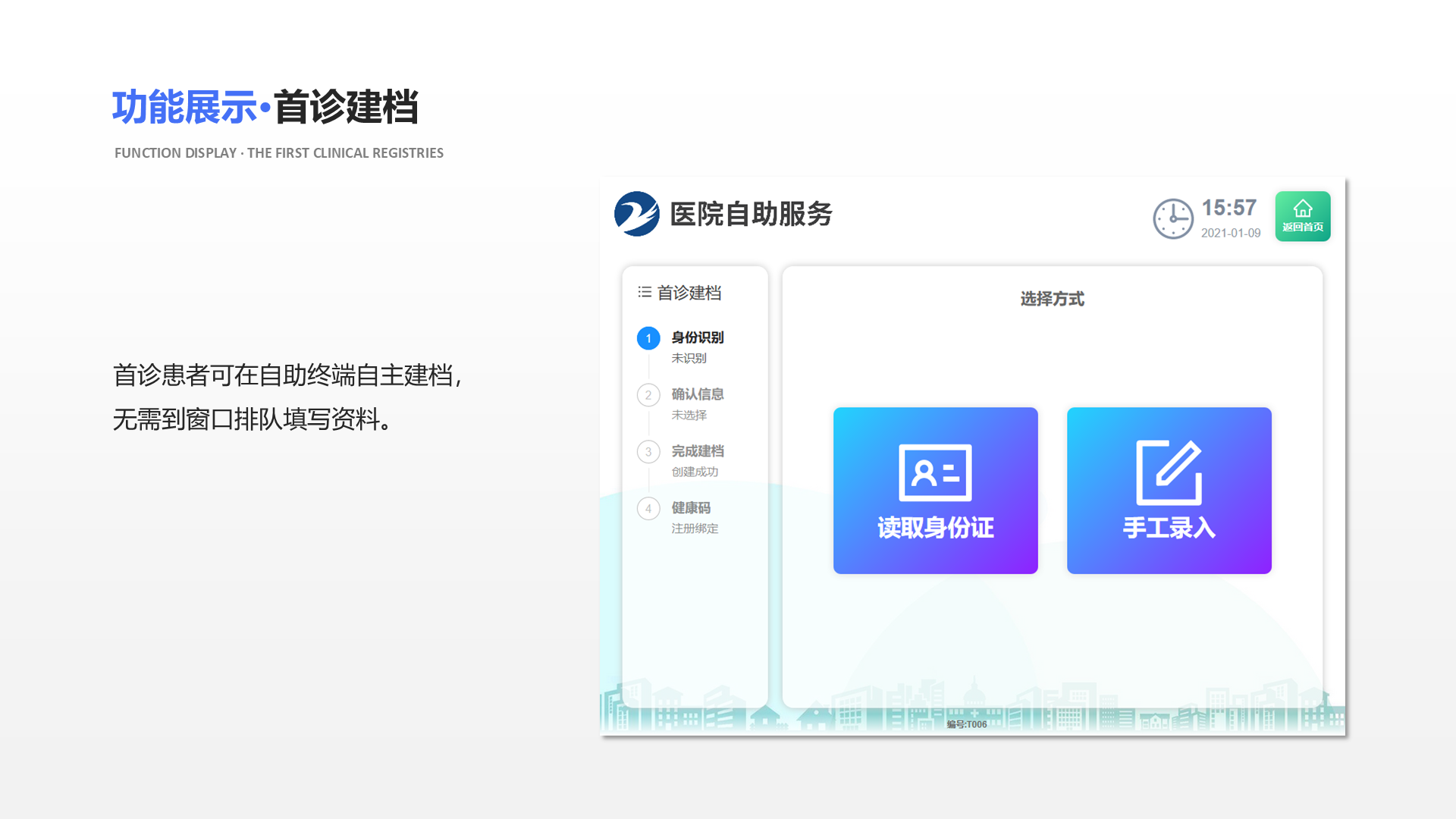Click the list icon beside 首诊建档
The image size is (1456, 819).
[645, 292]
